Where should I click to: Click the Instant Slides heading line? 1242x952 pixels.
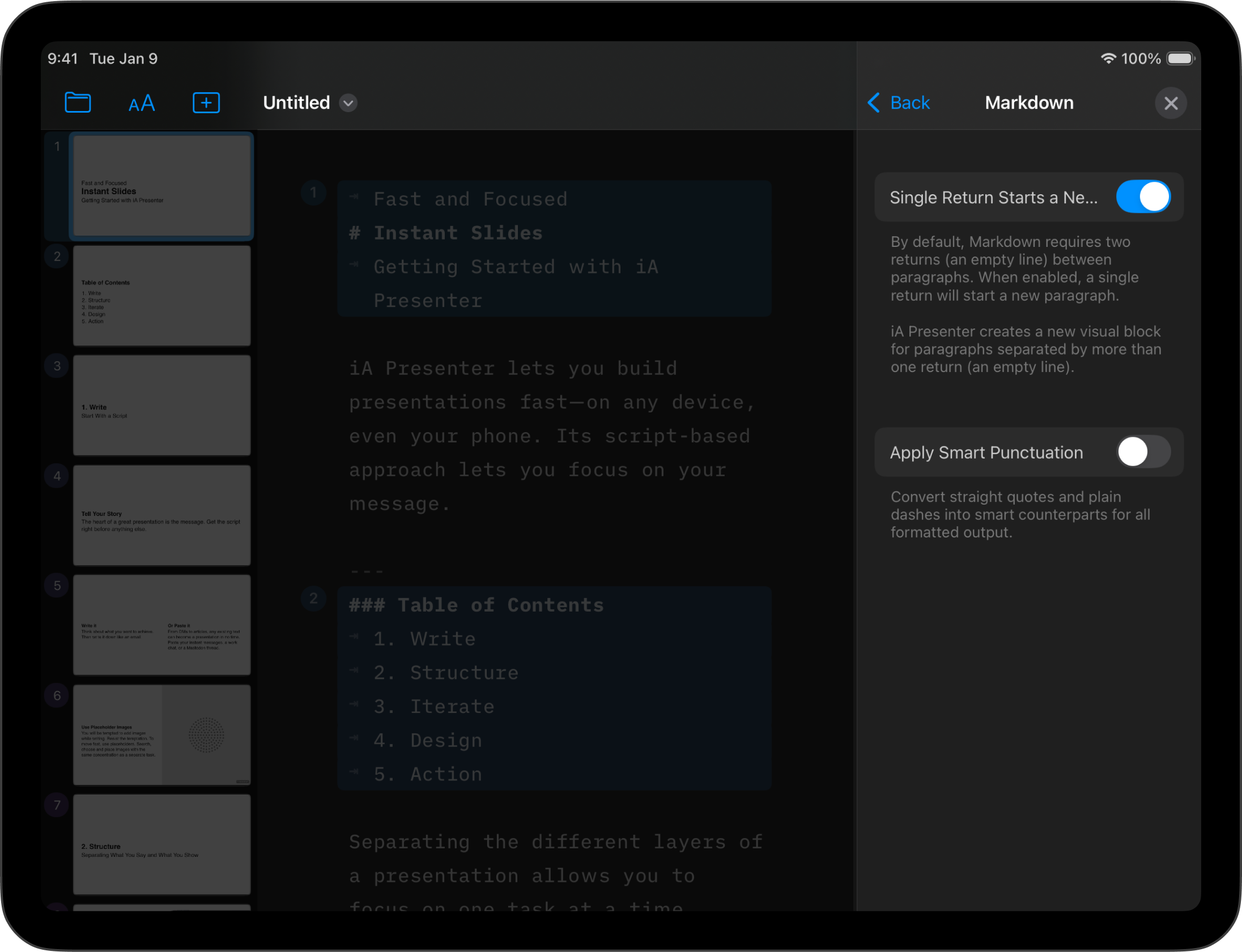click(457, 233)
